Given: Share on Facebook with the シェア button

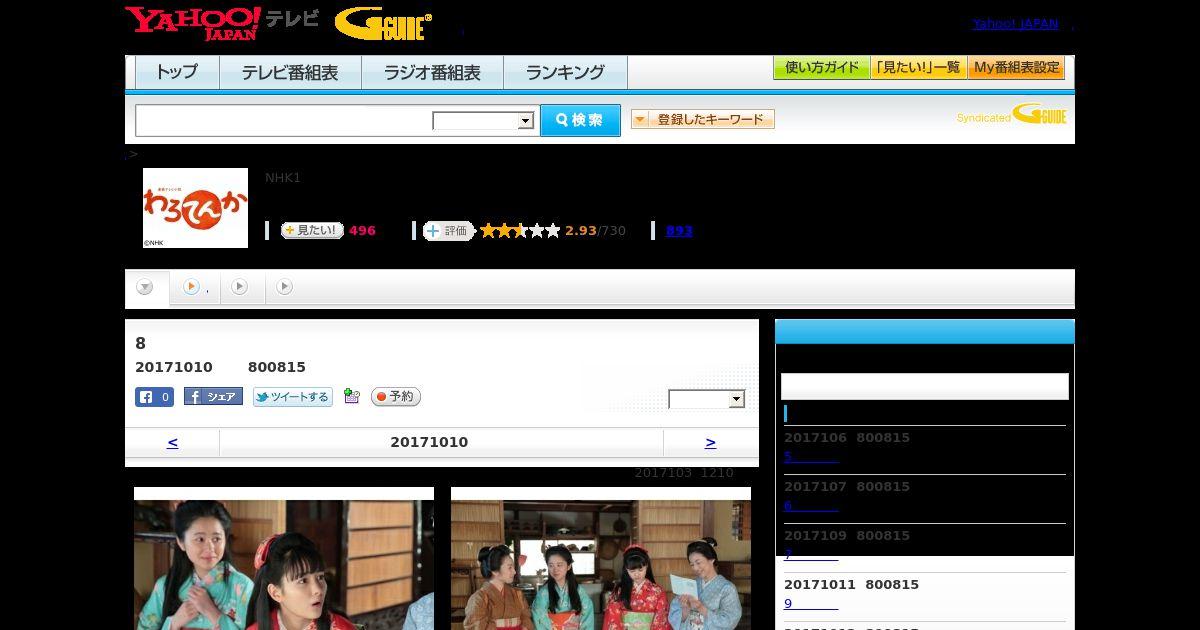Looking at the screenshot, I should (x=213, y=397).
